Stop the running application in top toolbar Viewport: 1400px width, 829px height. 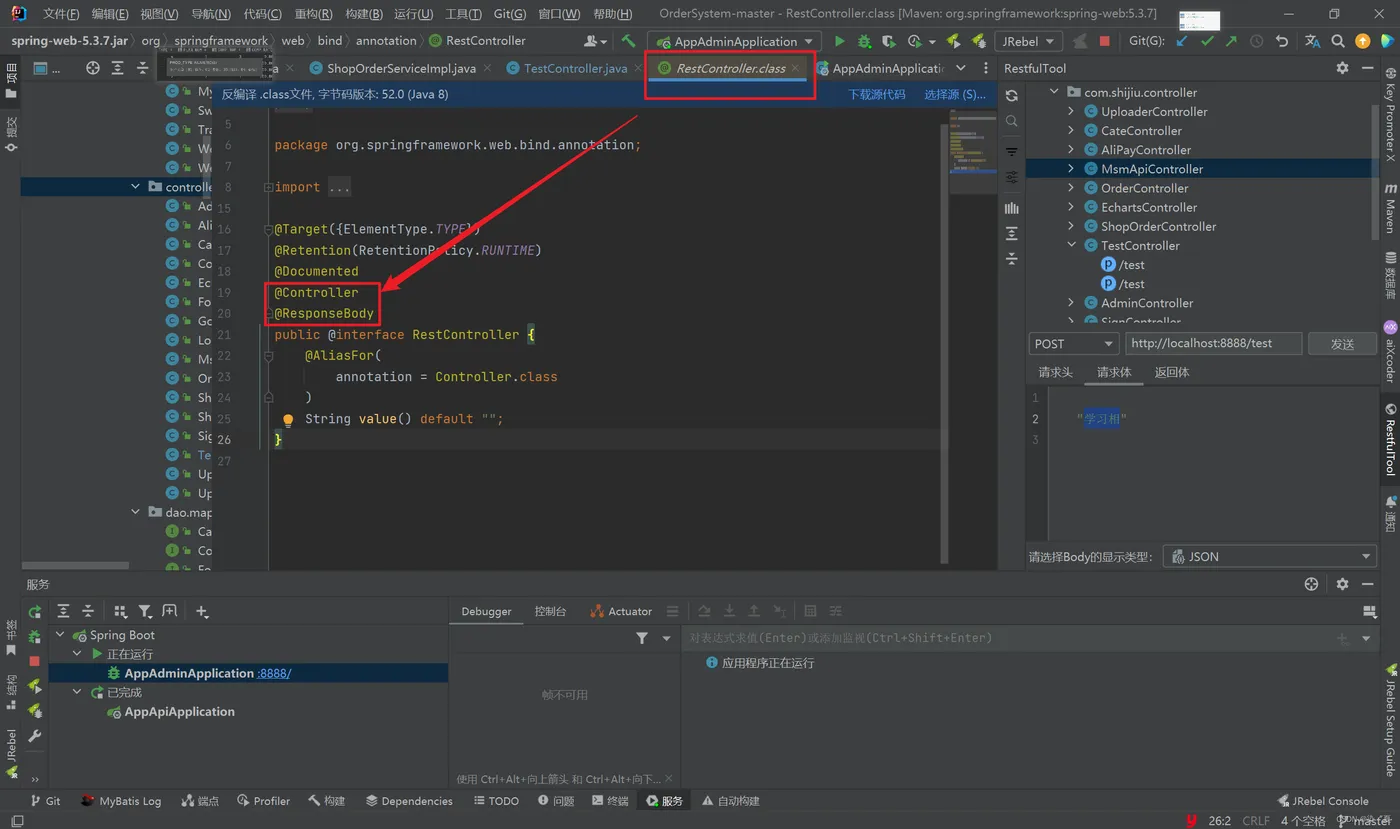click(1104, 41)
